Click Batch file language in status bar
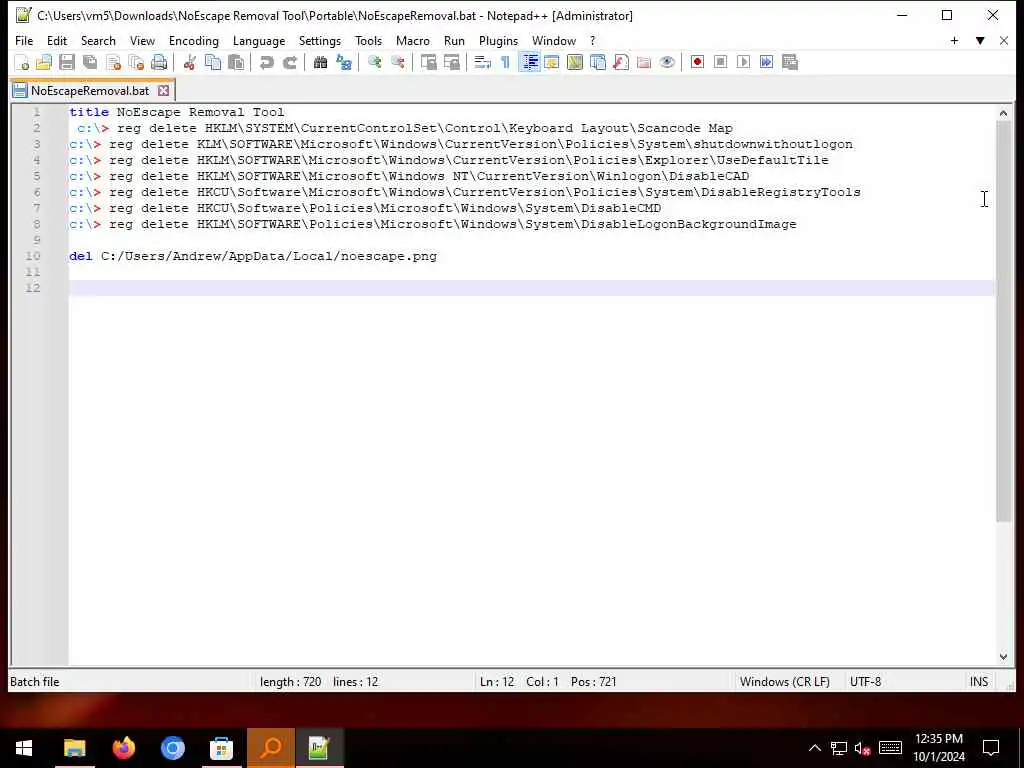The width and height of the screenshot is (1024, 768). pos(35,682)
